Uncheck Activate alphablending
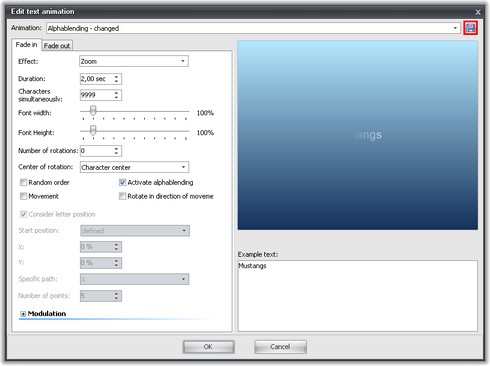Image resolution: width=490 pixels, height=366 pixels. 122,182
